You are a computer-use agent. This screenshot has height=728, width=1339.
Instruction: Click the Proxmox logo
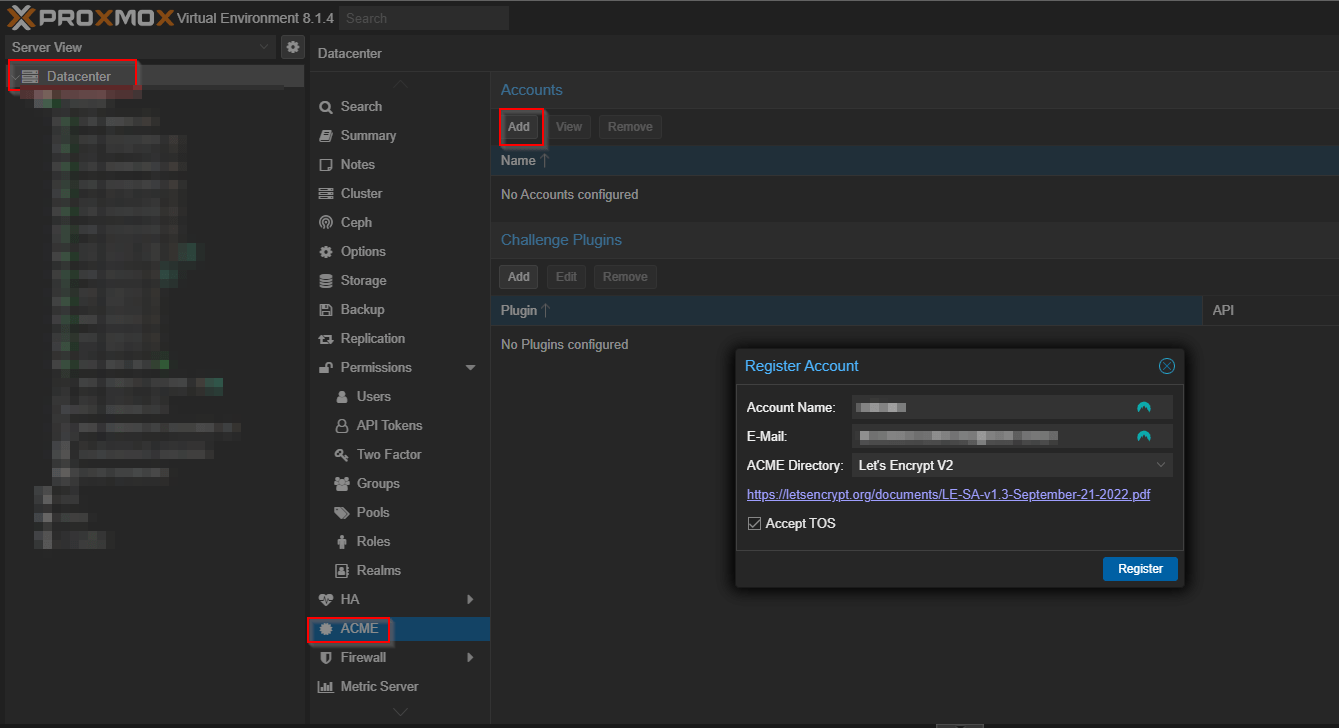[89, 18]
